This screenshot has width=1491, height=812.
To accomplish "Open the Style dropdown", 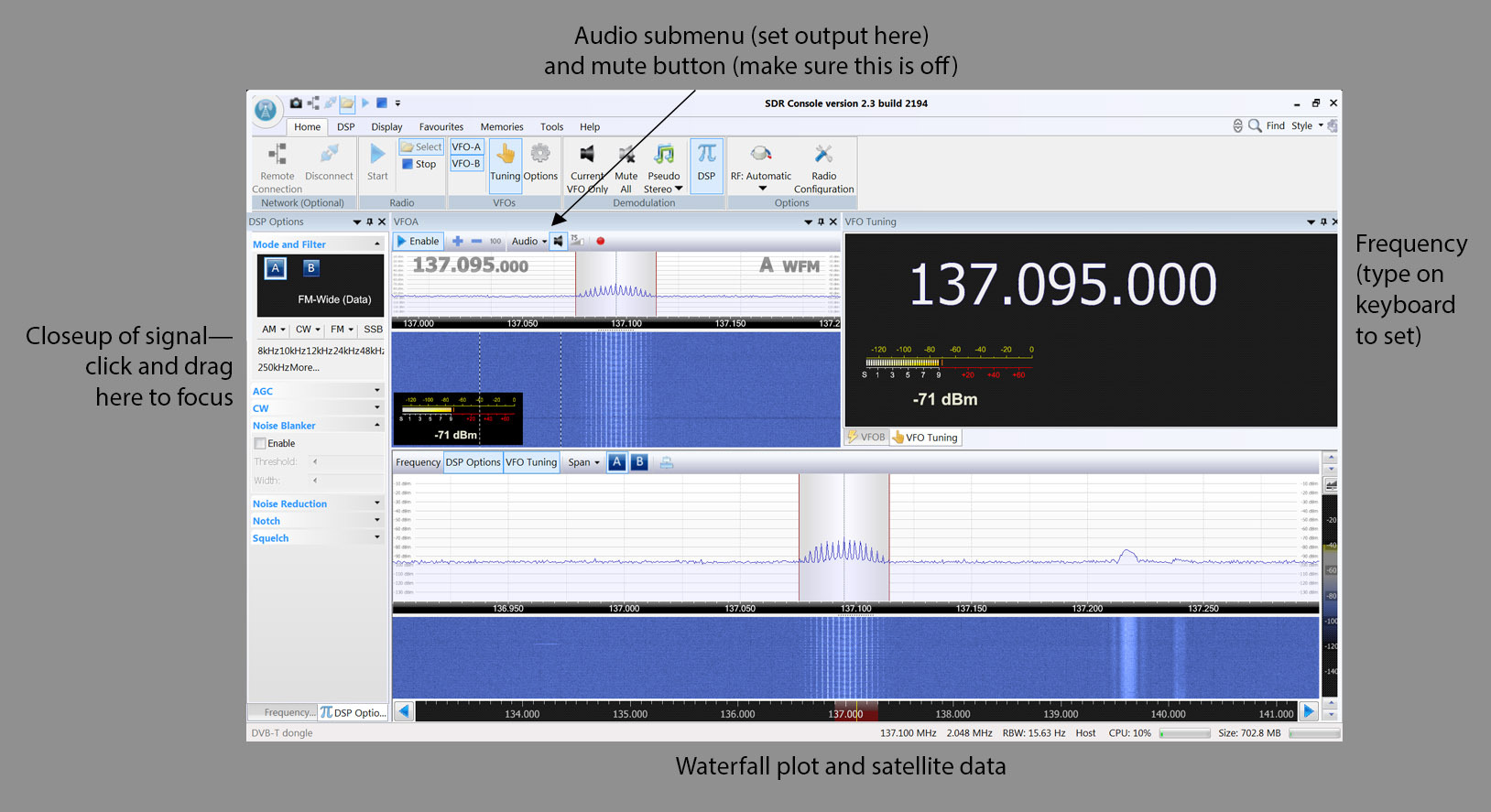I will (x=1307, y=125).
